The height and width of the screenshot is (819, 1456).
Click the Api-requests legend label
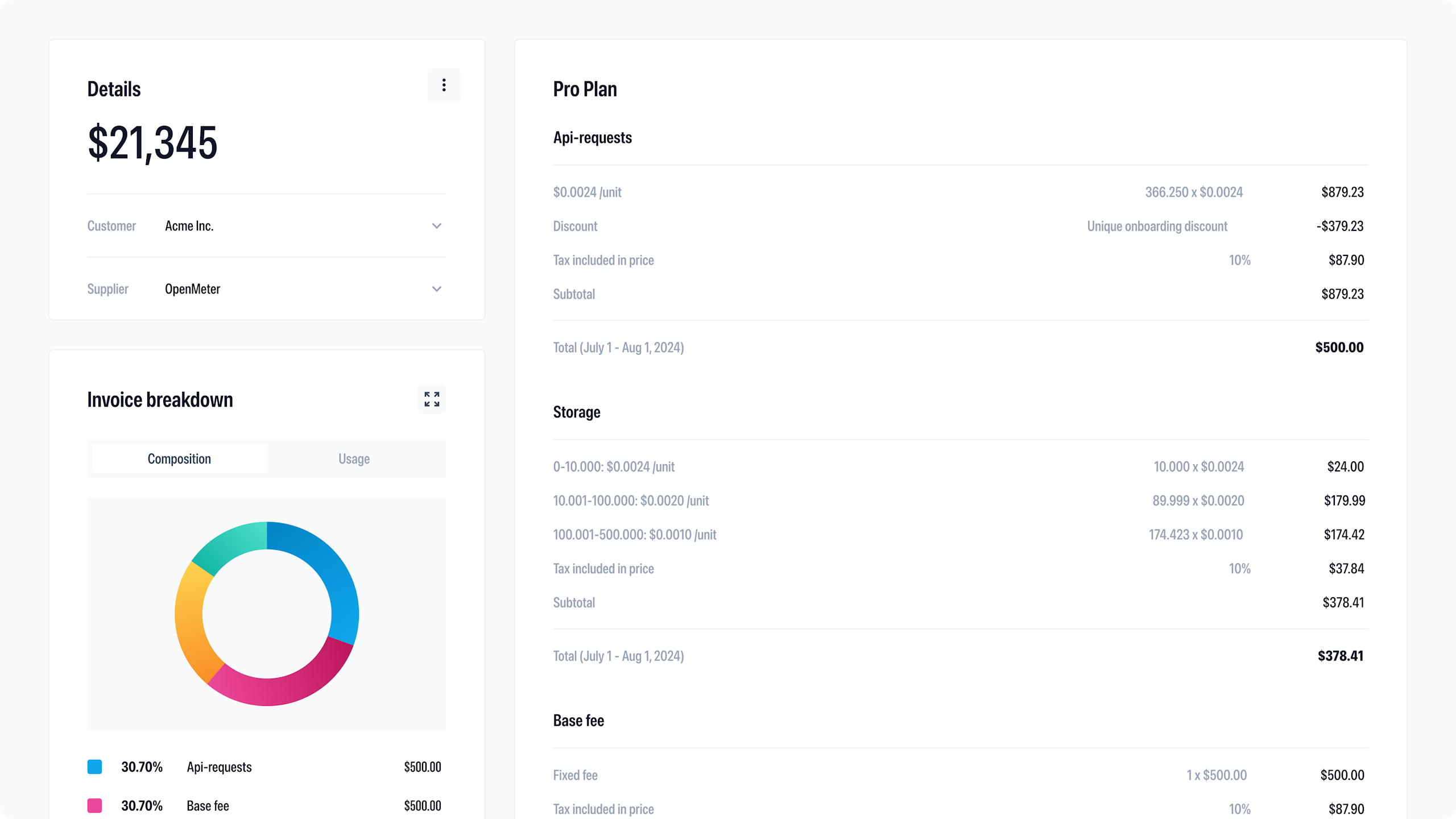click(x=219, y=767)
